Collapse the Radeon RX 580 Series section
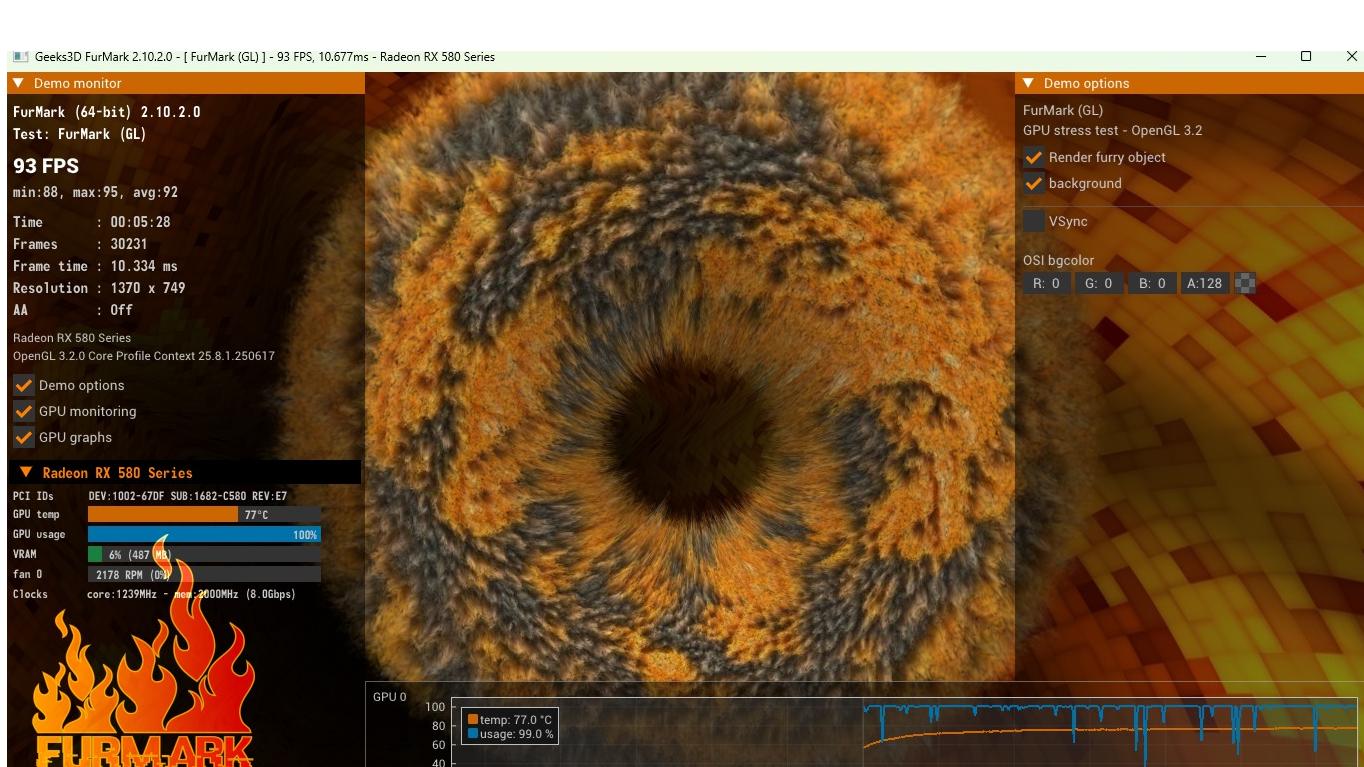Screen dimensions: 1364x767 tap(27, 472)
